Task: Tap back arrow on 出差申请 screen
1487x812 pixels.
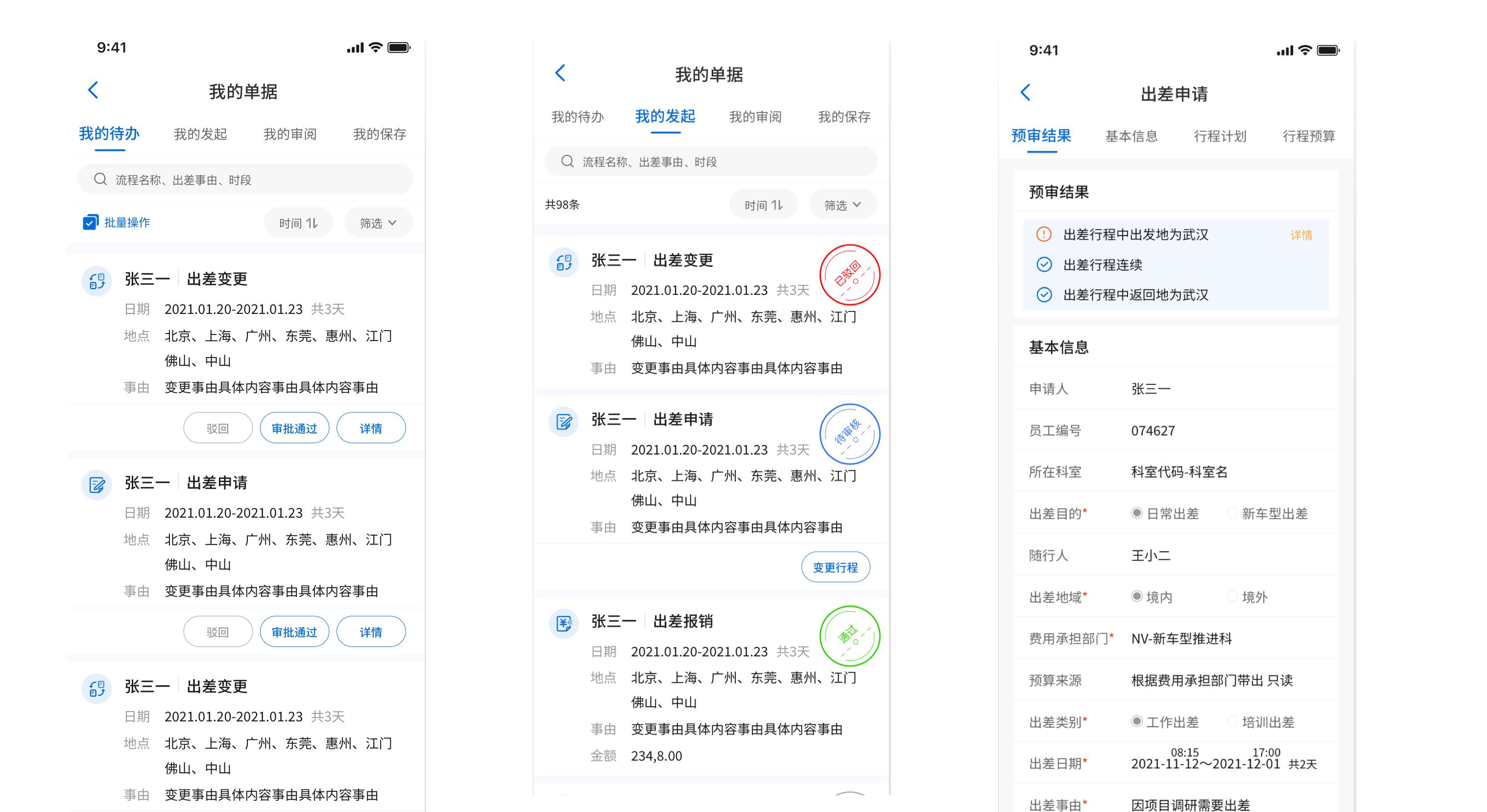Action: pyautogui.click(x=1025, y=93)
